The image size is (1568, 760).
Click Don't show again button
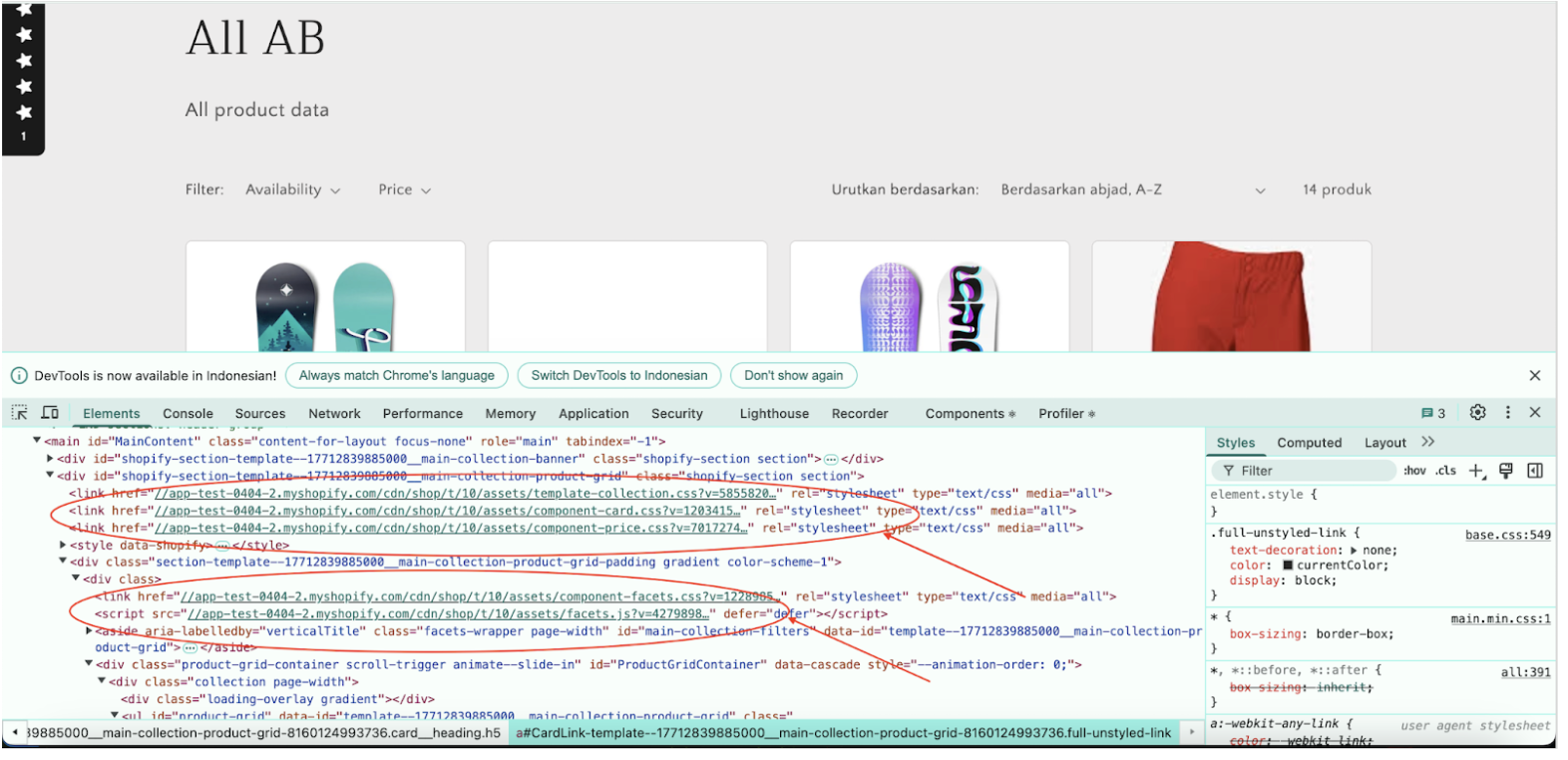794,376
